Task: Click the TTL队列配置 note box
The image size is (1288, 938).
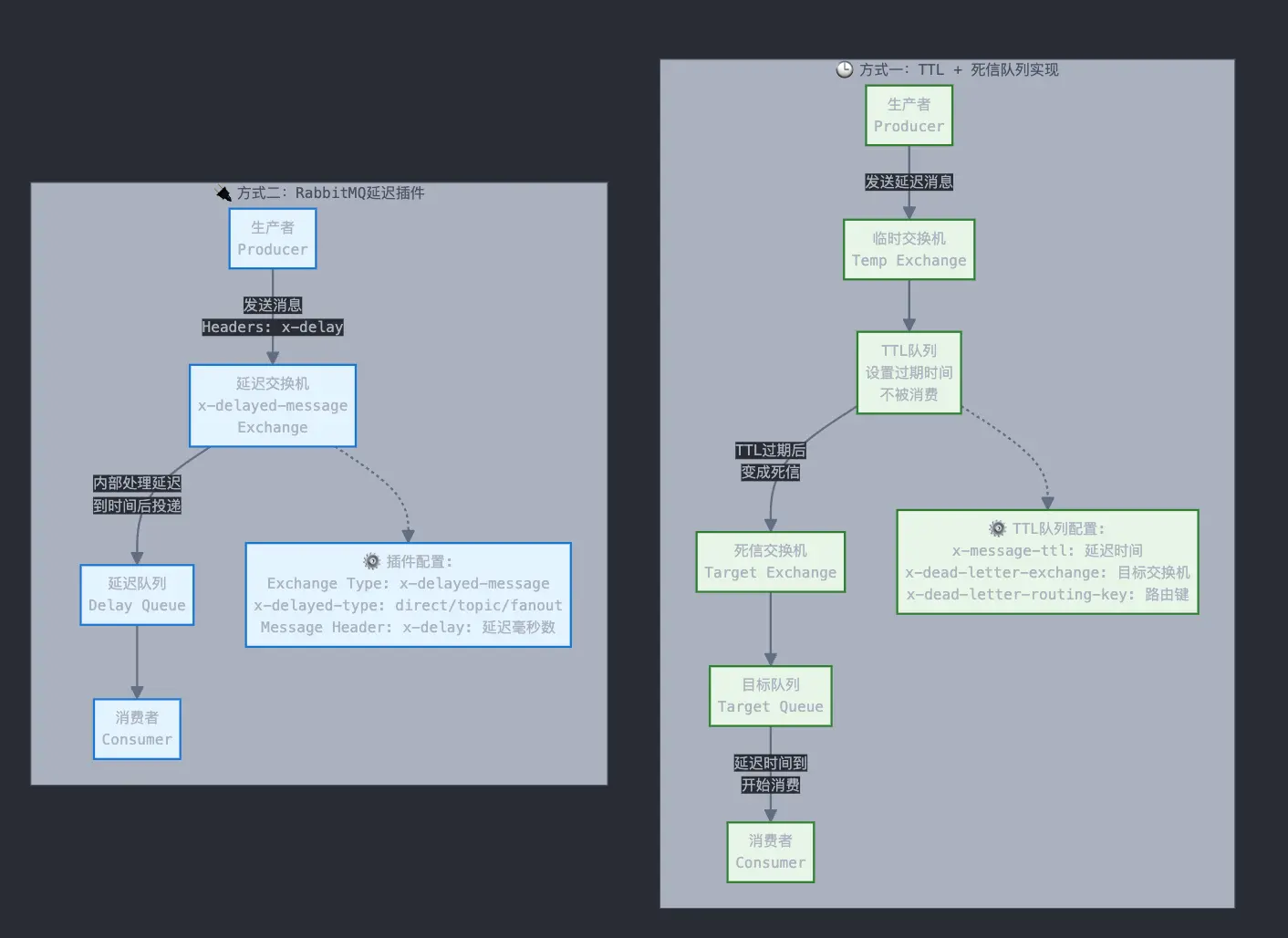Action: pyautogui.click(x=1047, y=562)
